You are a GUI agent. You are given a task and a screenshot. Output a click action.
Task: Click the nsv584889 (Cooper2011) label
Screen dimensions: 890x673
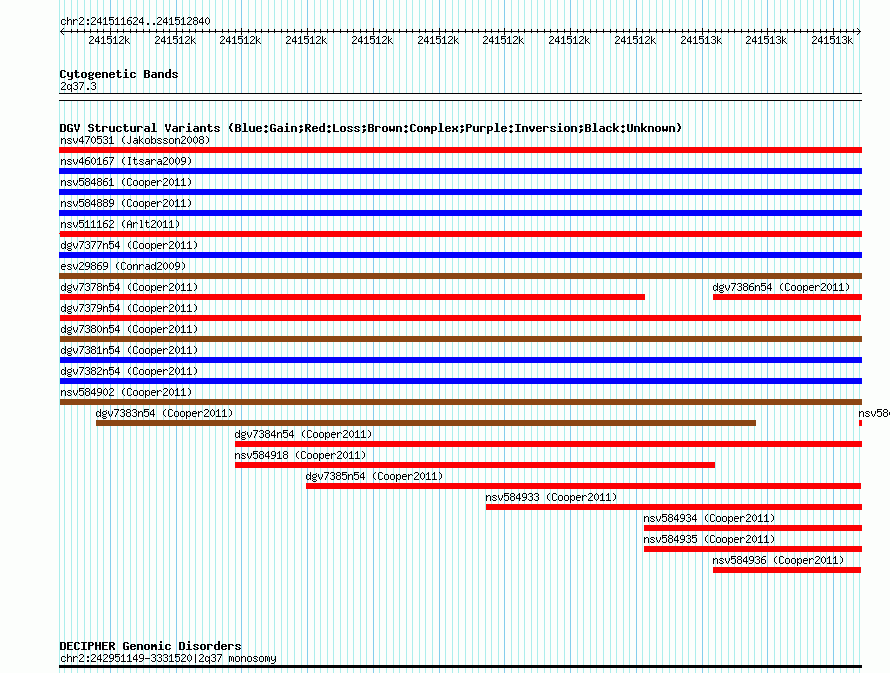pyautogui.click(x=126, y=203)
